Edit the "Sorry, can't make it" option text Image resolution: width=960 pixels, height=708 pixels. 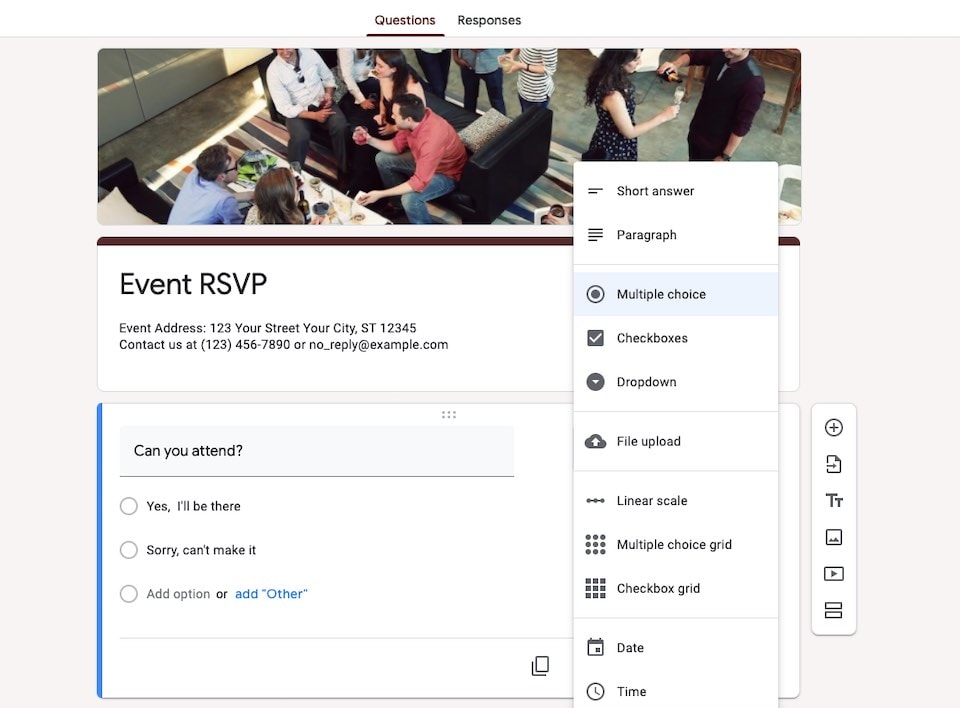(201, 550)
